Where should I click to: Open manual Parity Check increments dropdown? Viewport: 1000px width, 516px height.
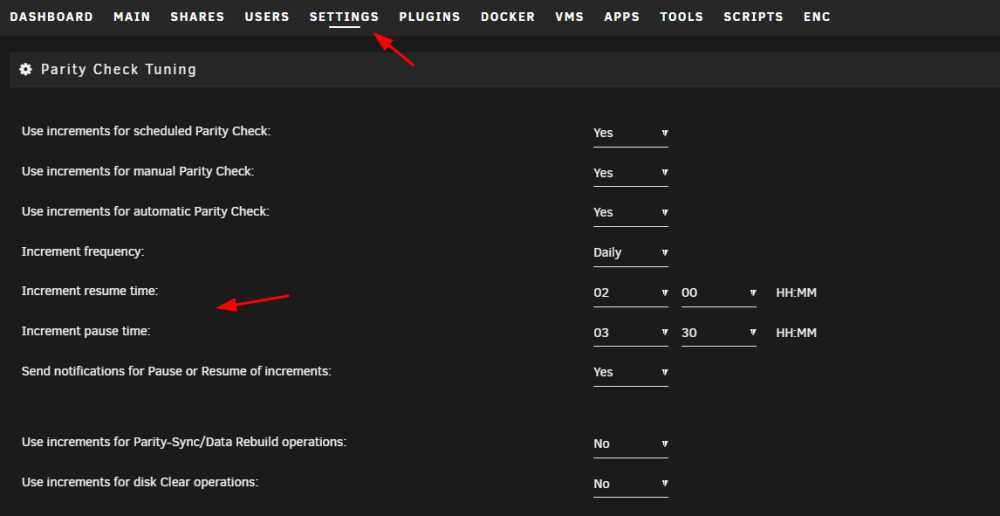(631, 173)
